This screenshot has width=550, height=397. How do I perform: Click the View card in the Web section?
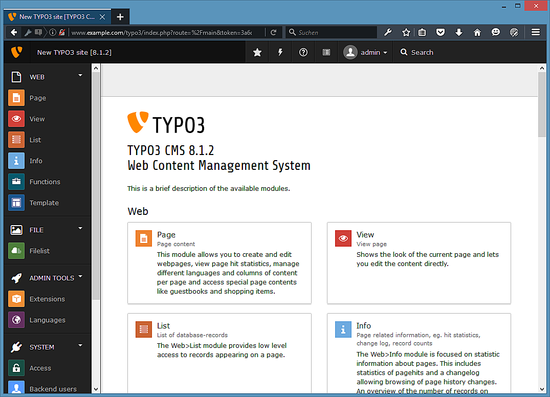(419, 263)
